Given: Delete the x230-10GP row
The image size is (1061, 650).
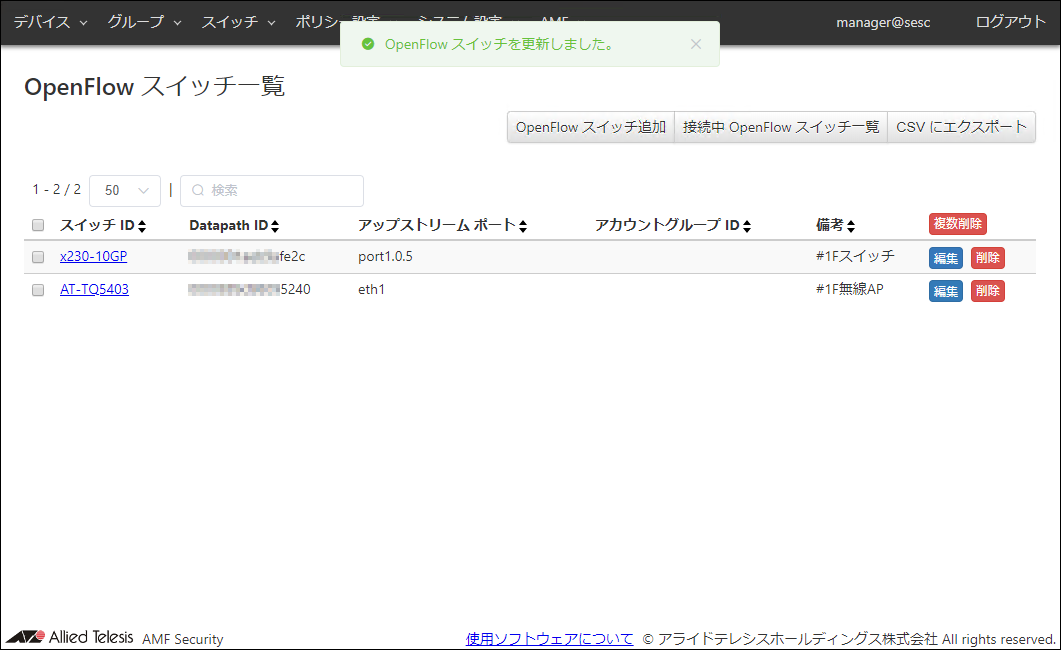Looking at the screenshot, I should [x=987, y=258].
